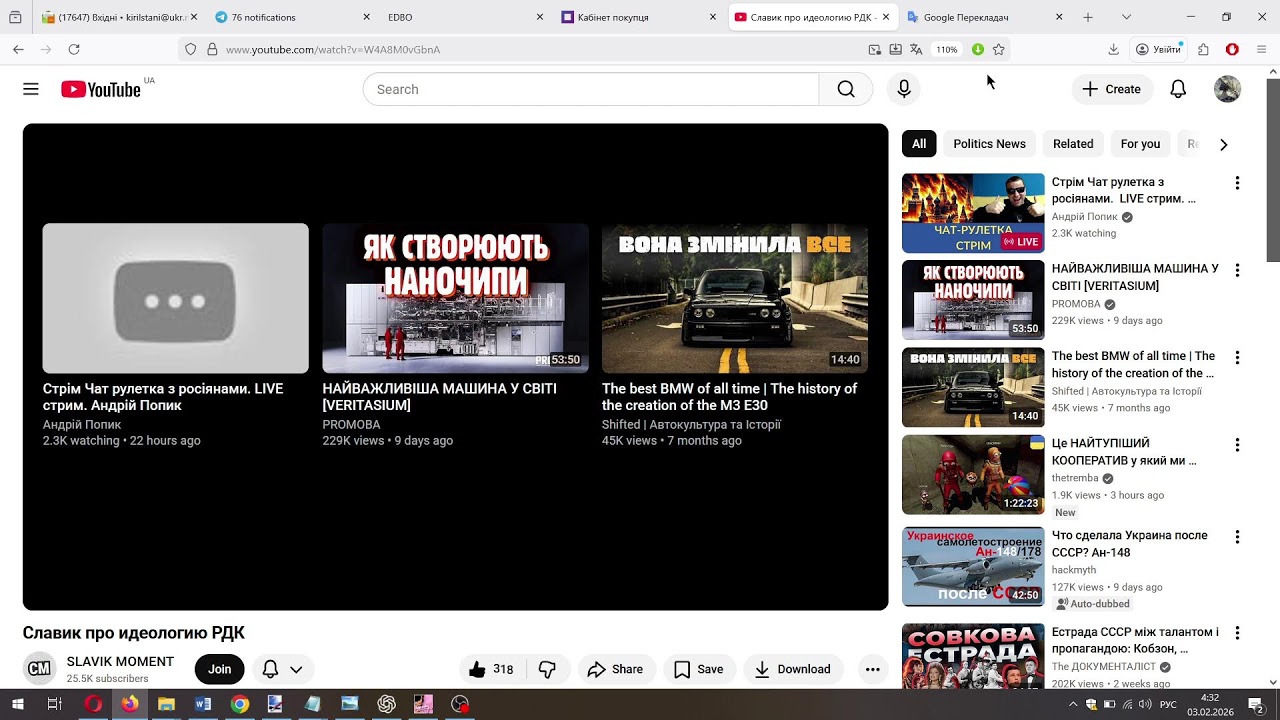This screenshot has height=720, width=1280.
Task: Open Chrome from the taskbar
Action: 239,704
